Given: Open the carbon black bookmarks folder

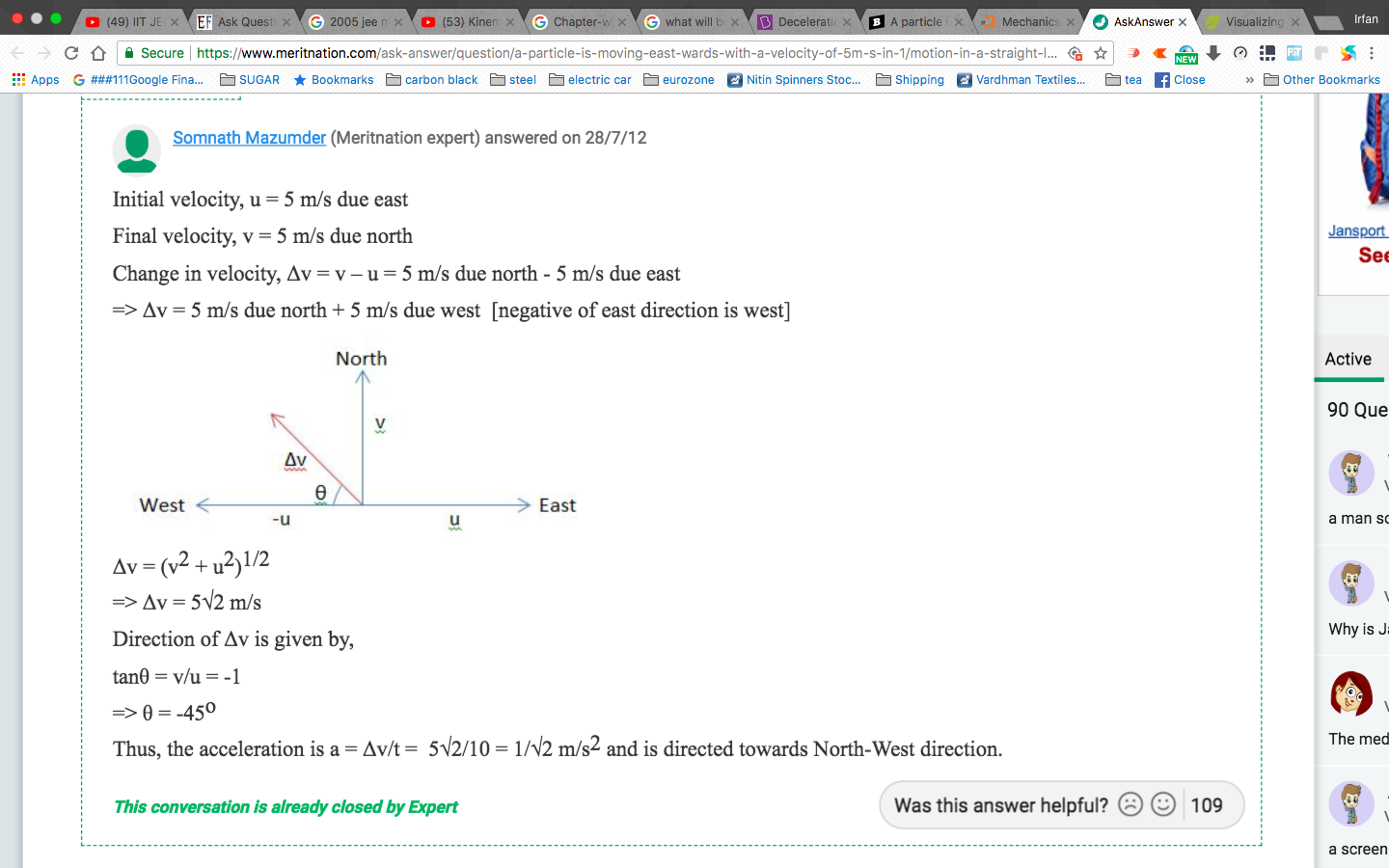Looking at the screenshot, I should (432, 80).
